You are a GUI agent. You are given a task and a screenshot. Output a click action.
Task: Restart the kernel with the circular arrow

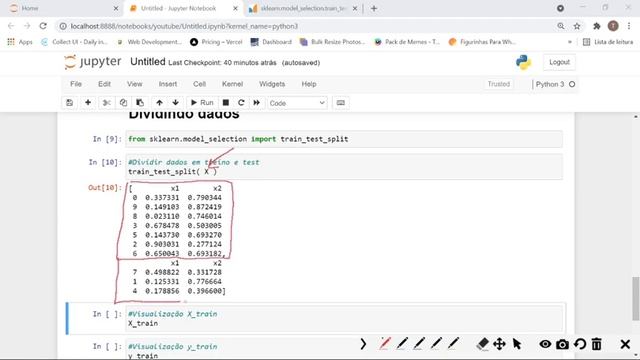[241, 103]
